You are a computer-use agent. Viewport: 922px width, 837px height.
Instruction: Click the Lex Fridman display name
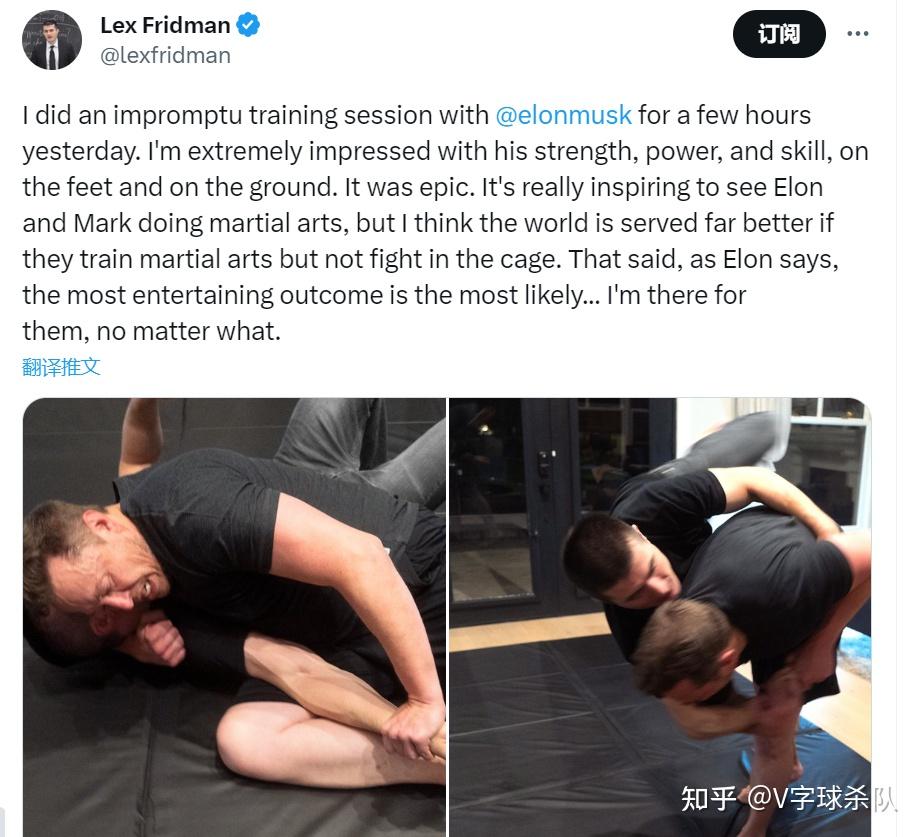pyautogui.click(x=165, y=25)
